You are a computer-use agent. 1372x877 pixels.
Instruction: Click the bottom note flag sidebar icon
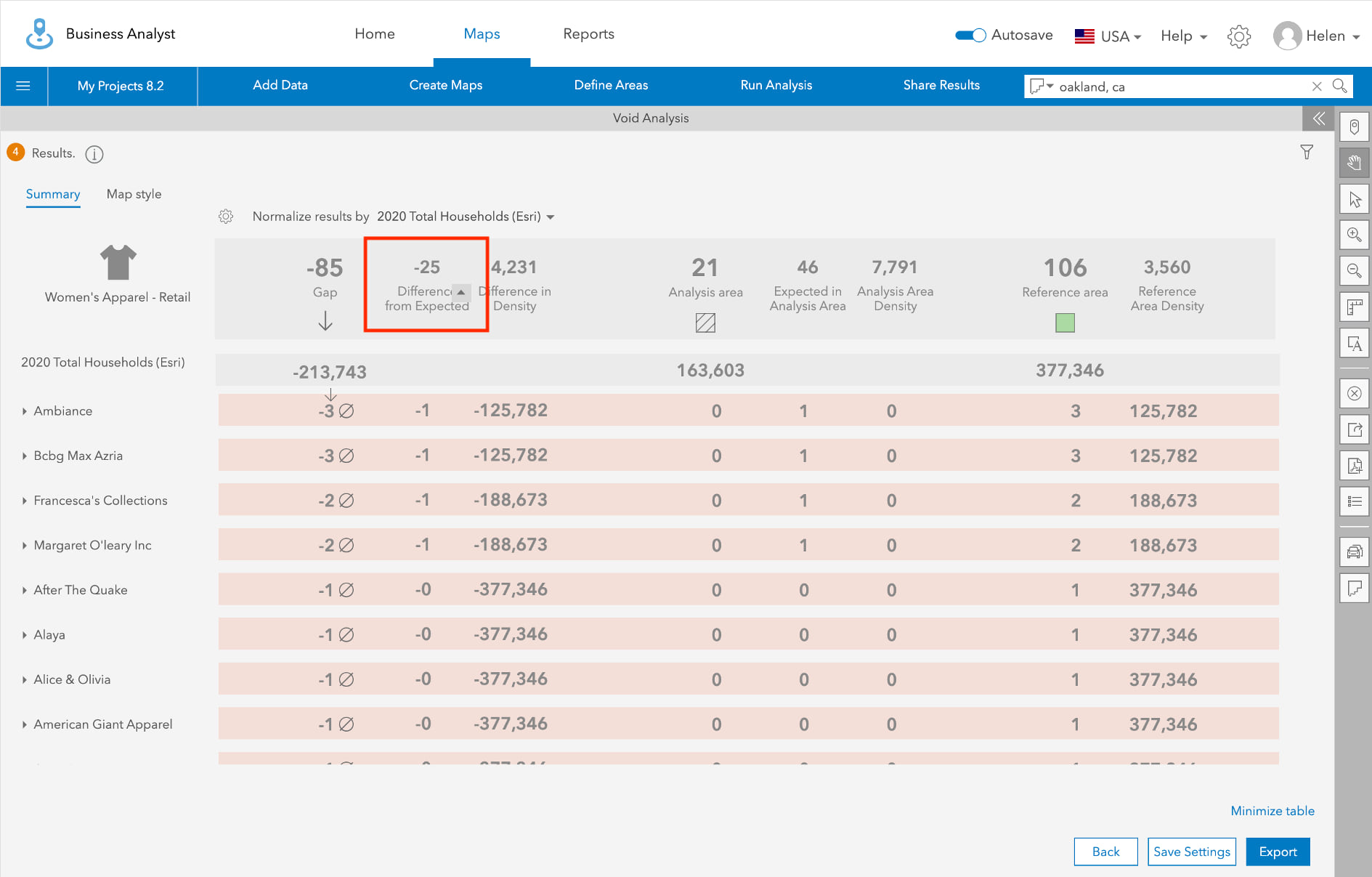click(1355, 588)
